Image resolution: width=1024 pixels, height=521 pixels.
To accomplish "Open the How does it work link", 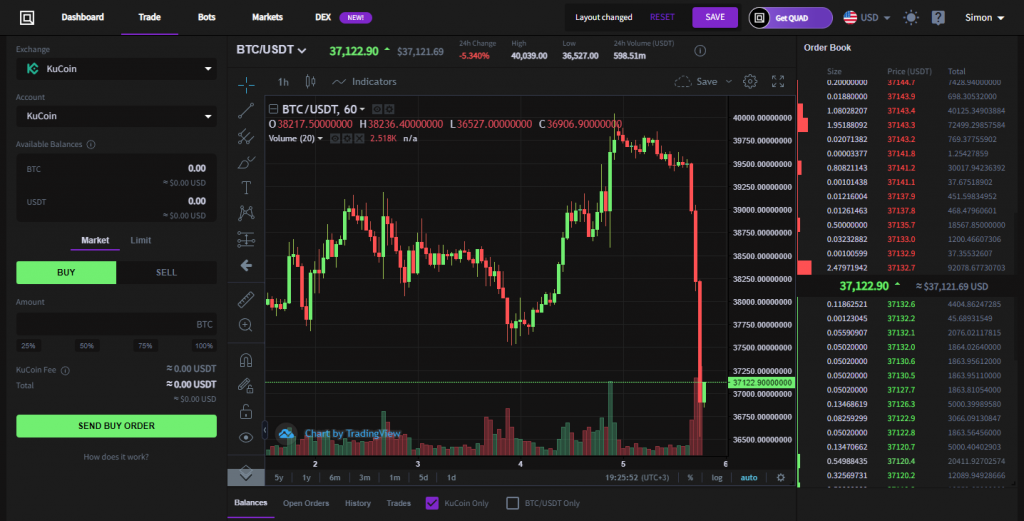I will [x=116, y=457].
